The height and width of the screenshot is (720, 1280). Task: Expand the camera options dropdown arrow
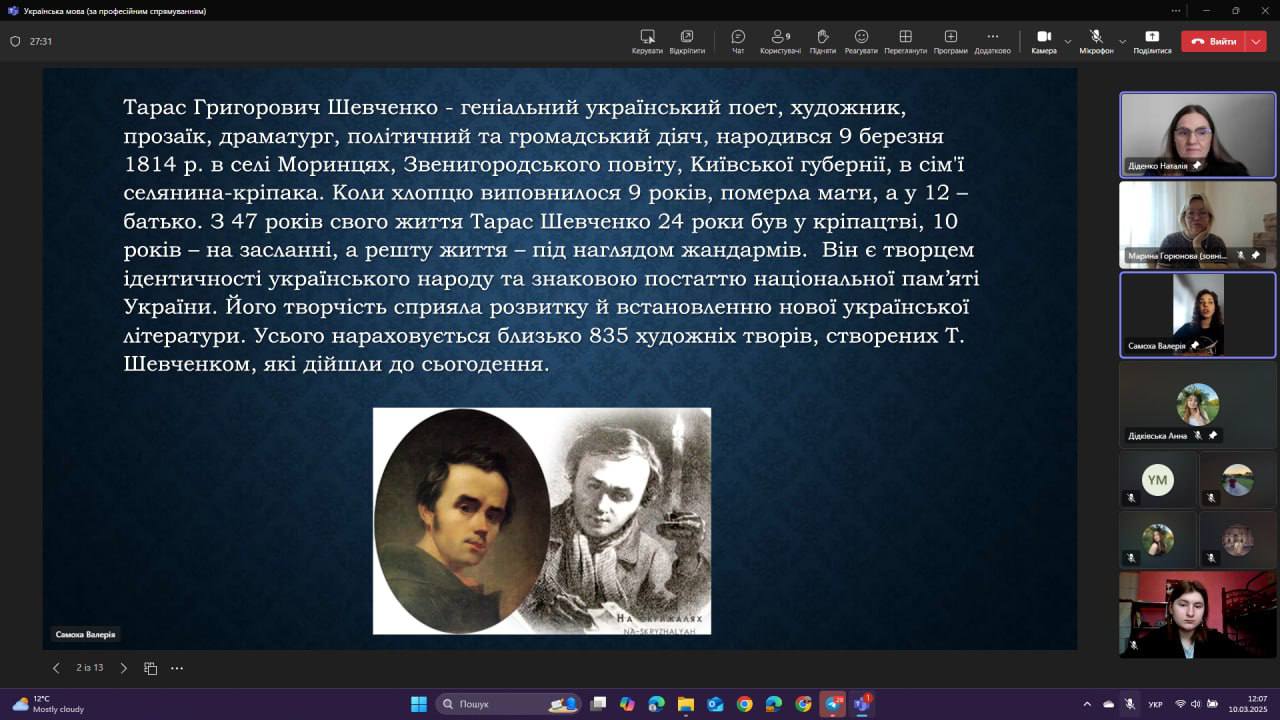[x=1068, y=42]
